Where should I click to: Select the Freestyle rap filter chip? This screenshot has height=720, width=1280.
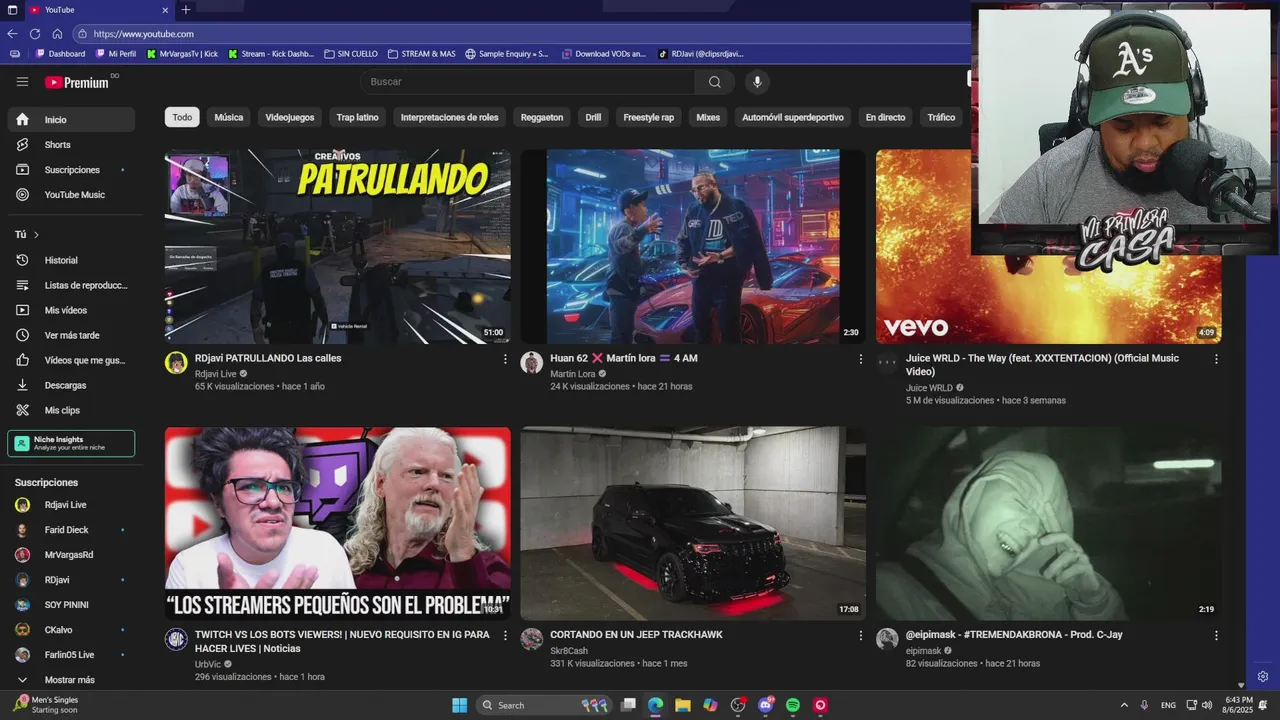(649, 118)
